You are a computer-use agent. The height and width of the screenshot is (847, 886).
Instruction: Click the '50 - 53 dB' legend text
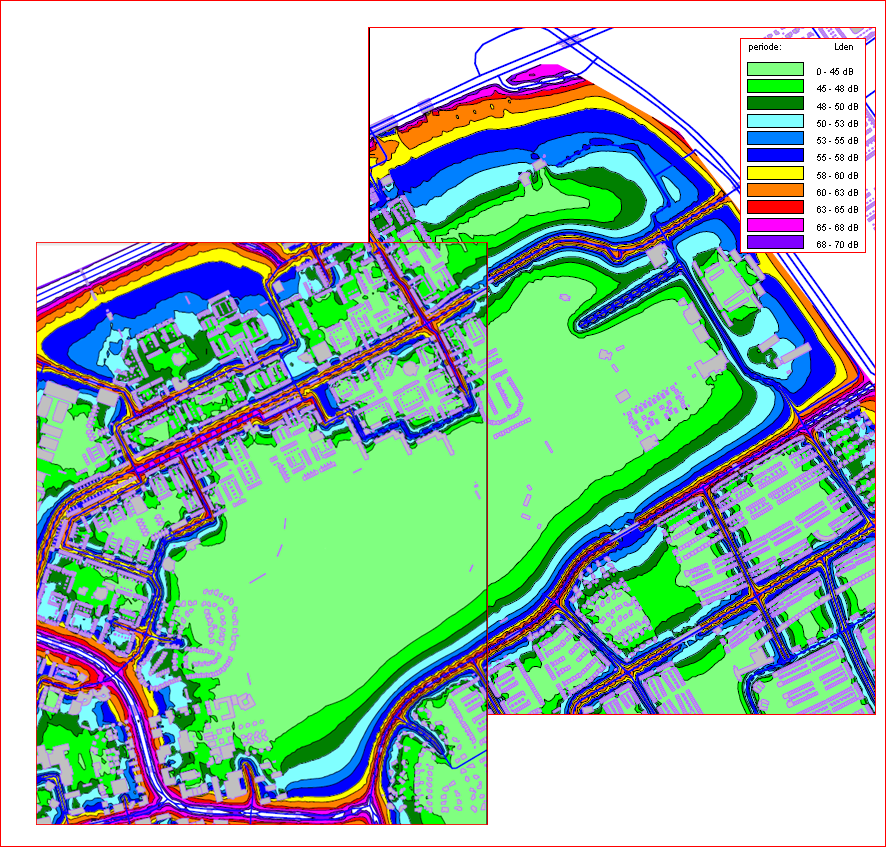coord(837,123)
